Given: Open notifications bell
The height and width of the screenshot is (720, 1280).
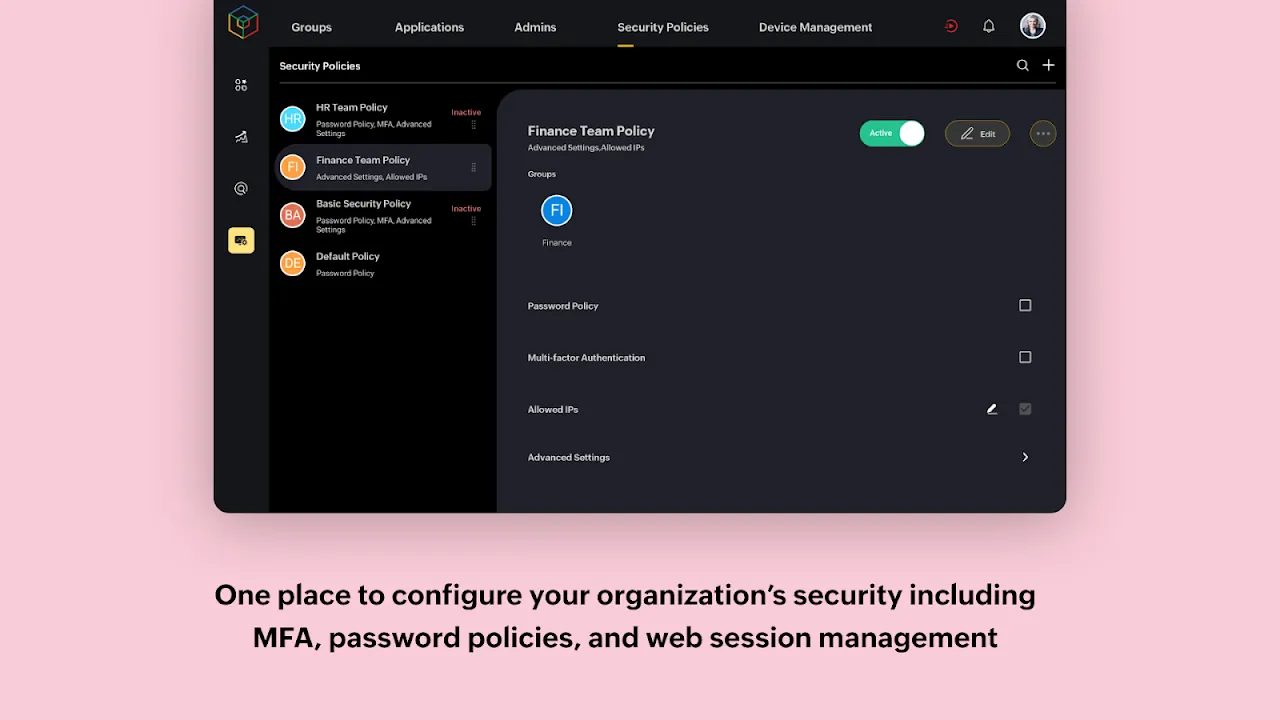Looking at the screenshot, I should (989, 27).
